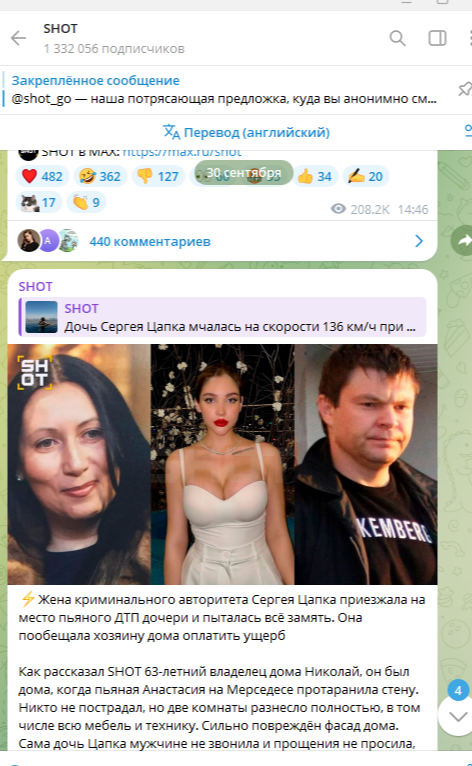
Task: Go back using the left arrow
Action: tap(19, 38)
